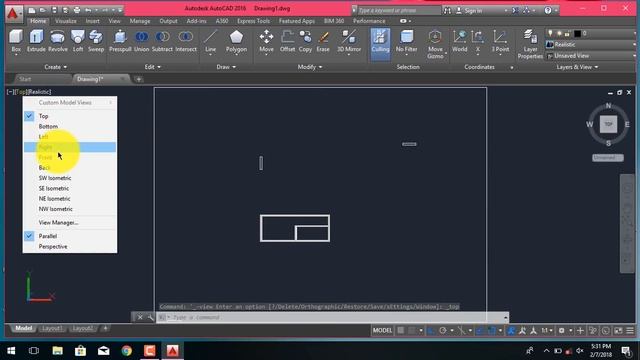Select the Erase tool

click(323, 41)
